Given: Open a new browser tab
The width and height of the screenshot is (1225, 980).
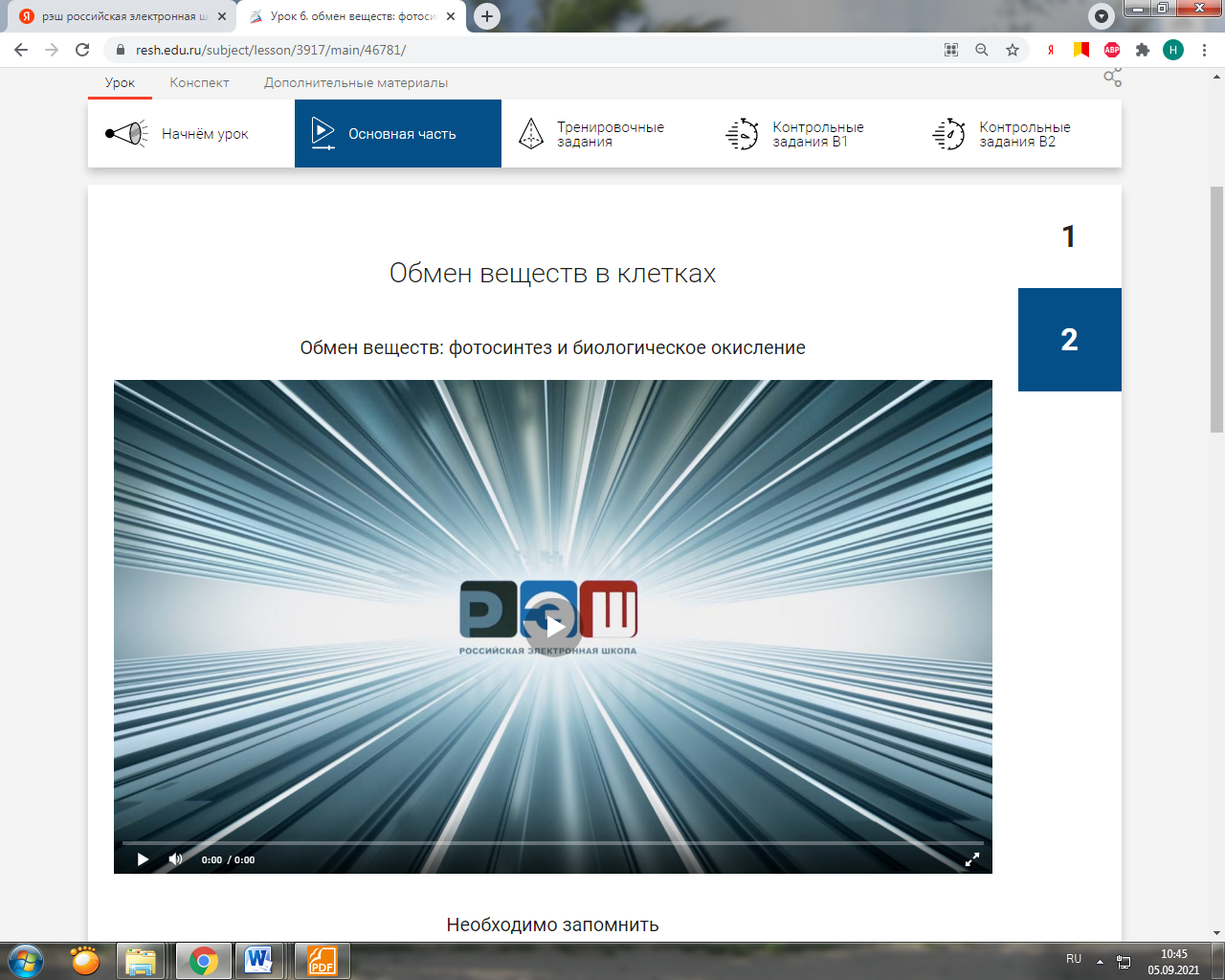Looking at the screenshot, I should coord(487,16).
